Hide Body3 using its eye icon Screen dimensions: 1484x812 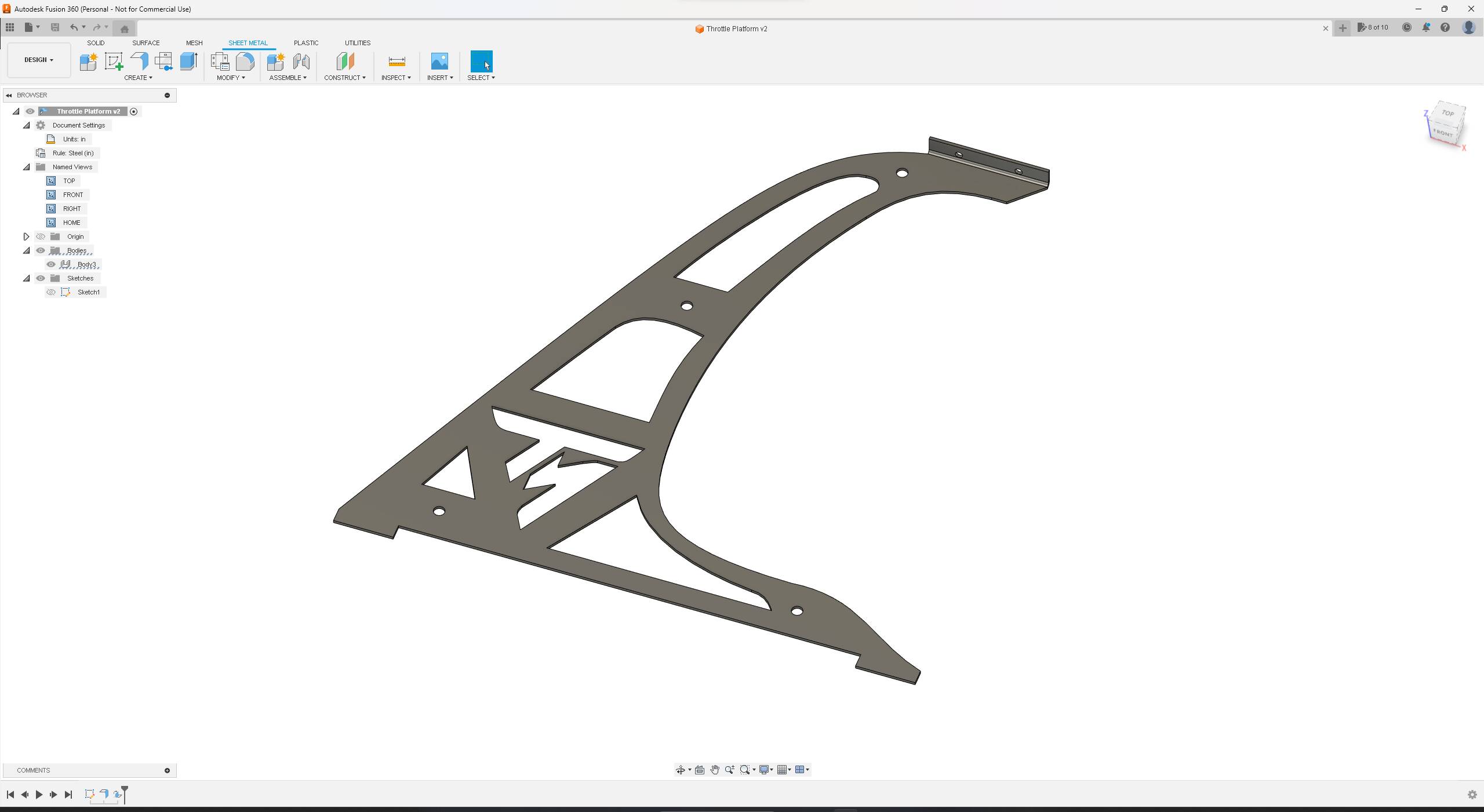pos(51,264)
